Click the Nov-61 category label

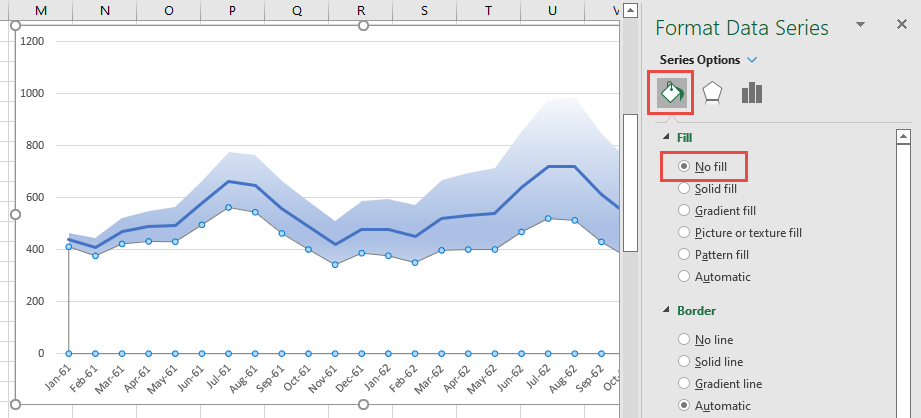323,377
